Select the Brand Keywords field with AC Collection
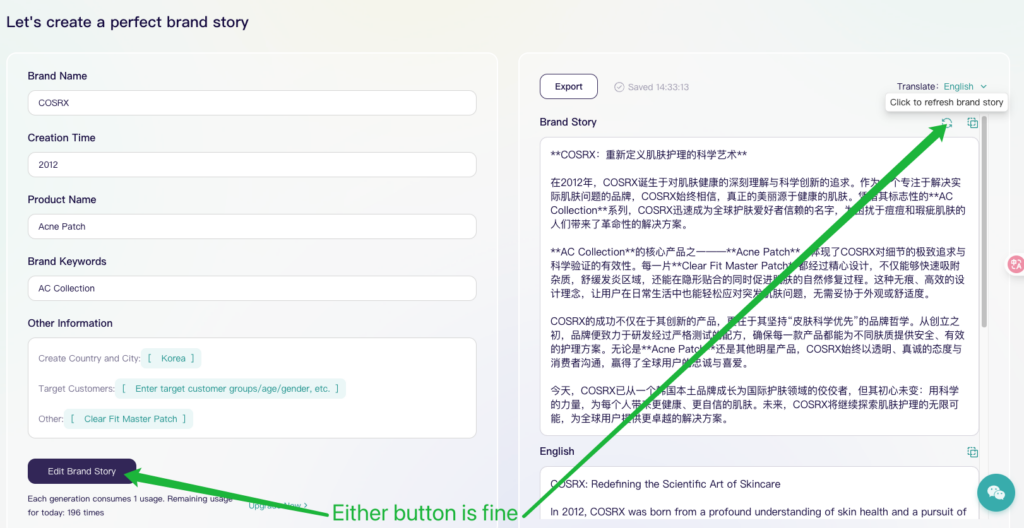 [x=252, y=288]
